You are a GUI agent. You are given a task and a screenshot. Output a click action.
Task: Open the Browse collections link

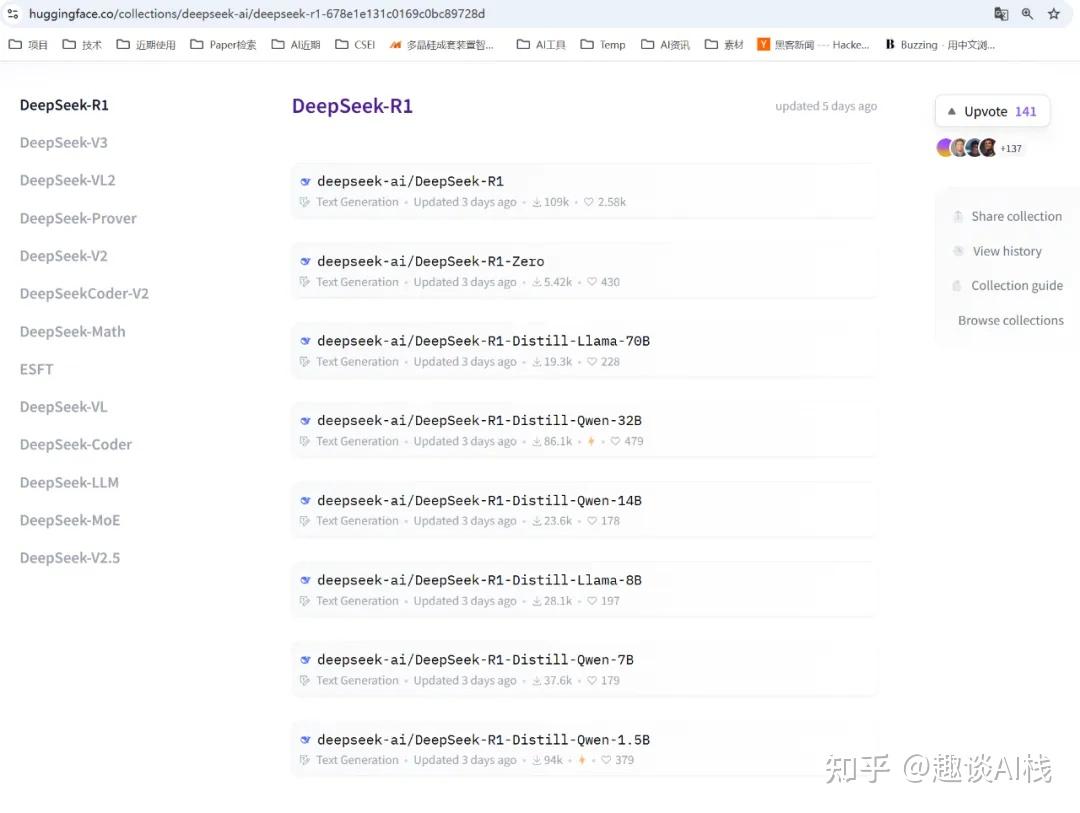coord(1011,320)
